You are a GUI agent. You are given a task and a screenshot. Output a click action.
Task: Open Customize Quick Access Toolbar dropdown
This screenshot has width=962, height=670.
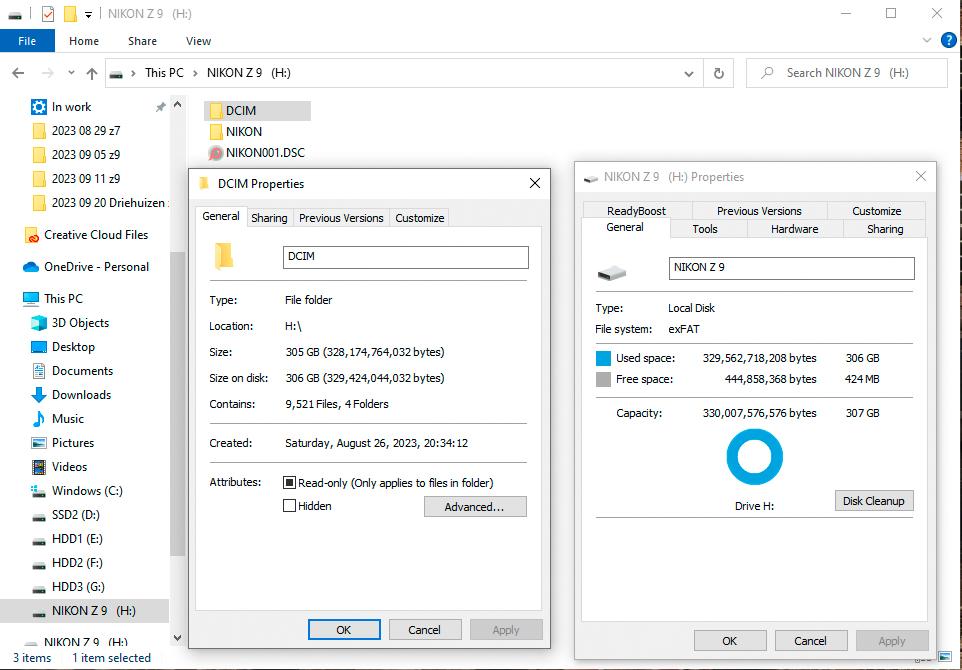click(88, 14)
